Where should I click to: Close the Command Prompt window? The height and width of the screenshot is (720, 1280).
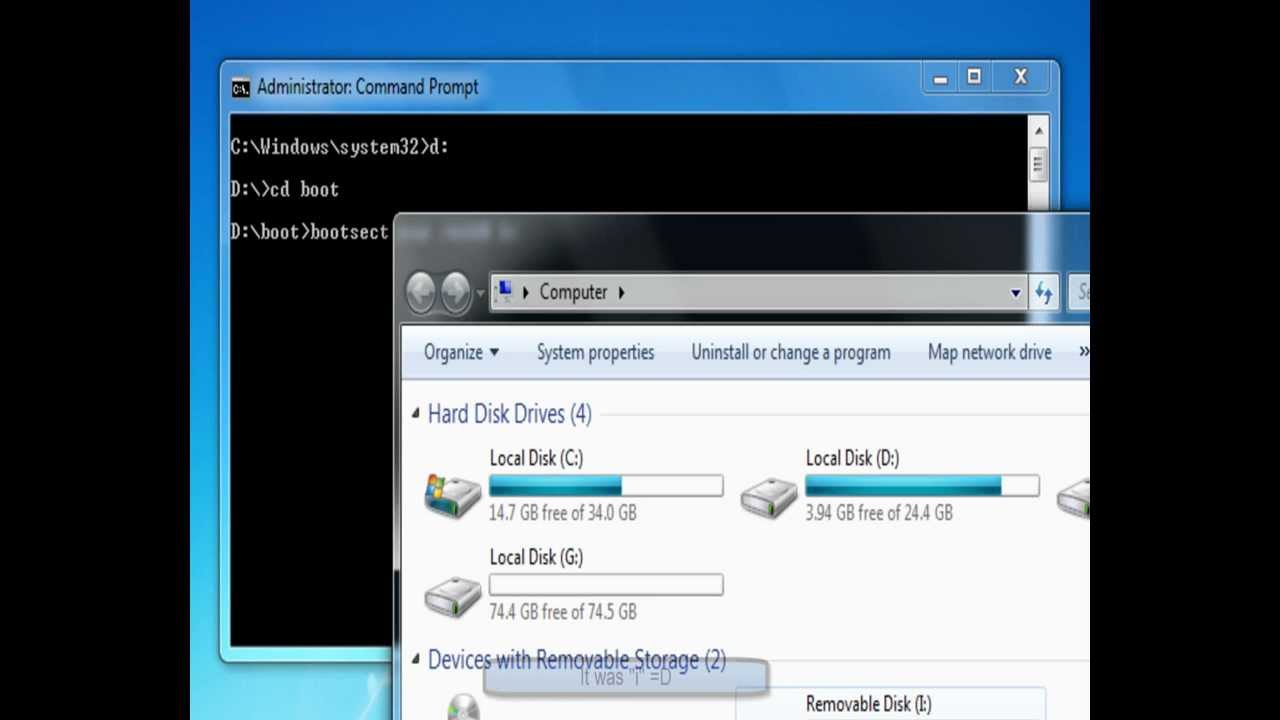[1021, 78]
